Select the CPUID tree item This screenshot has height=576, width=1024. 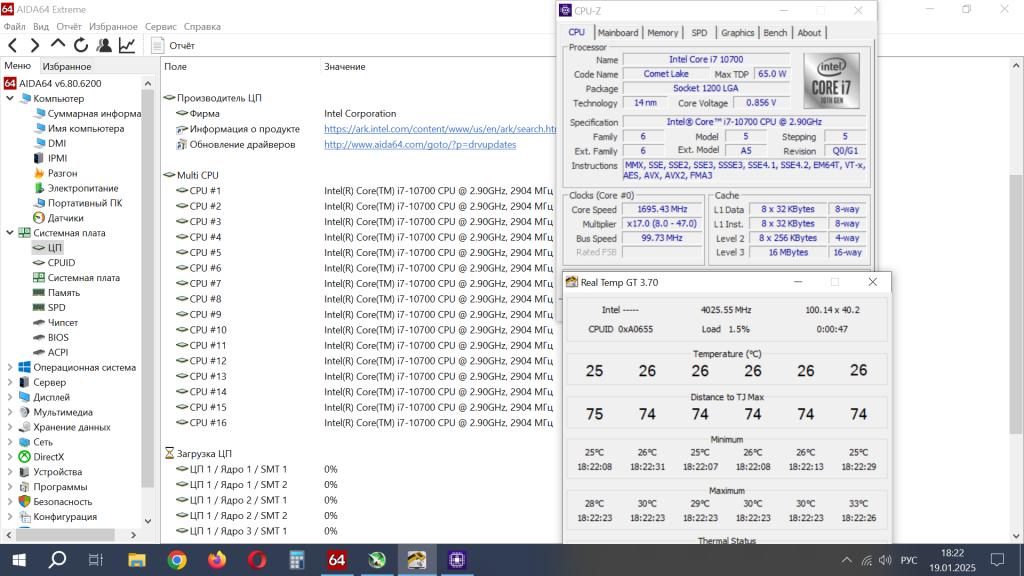tap(54, 263)
